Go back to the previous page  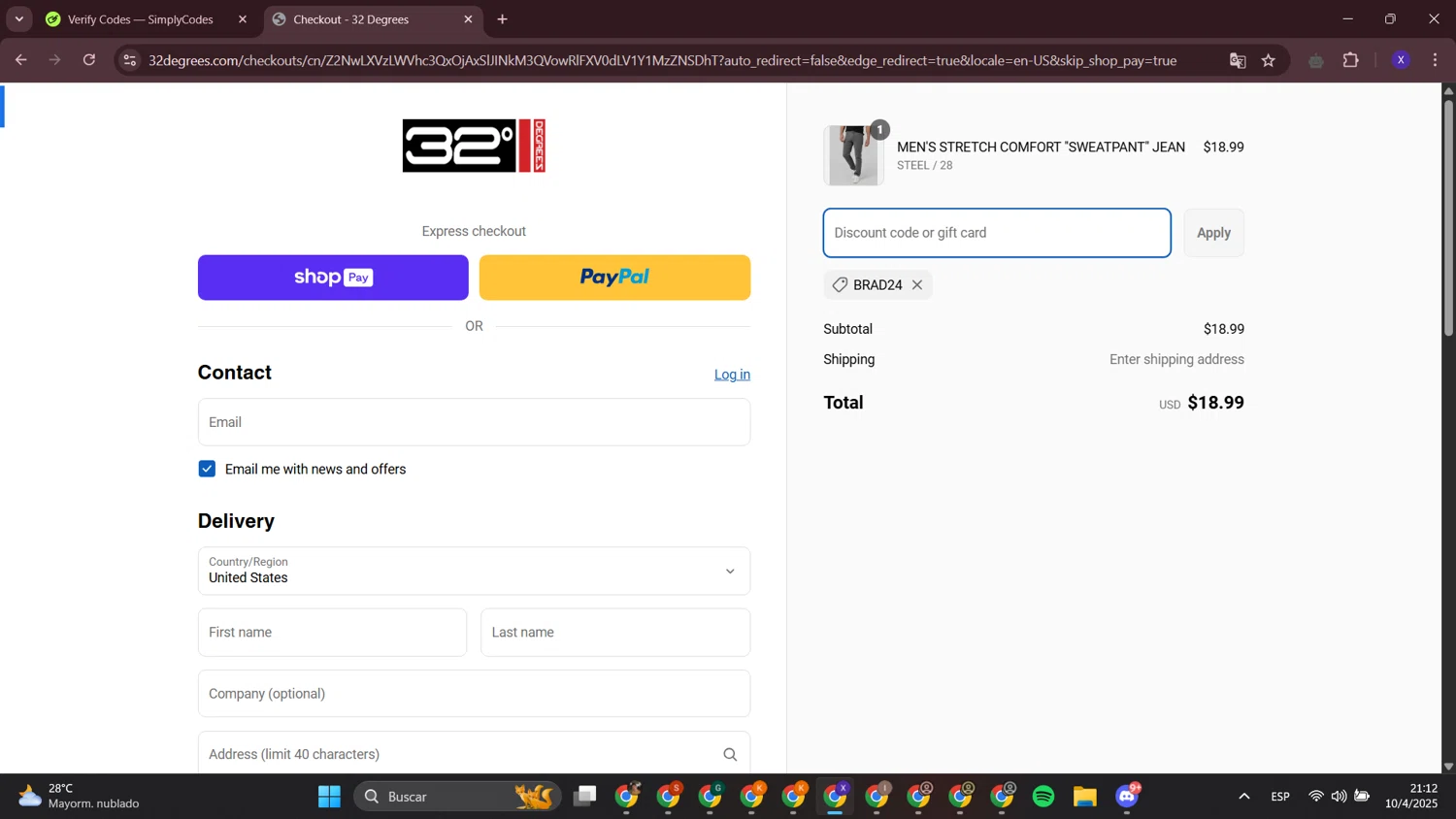(21, 60)
